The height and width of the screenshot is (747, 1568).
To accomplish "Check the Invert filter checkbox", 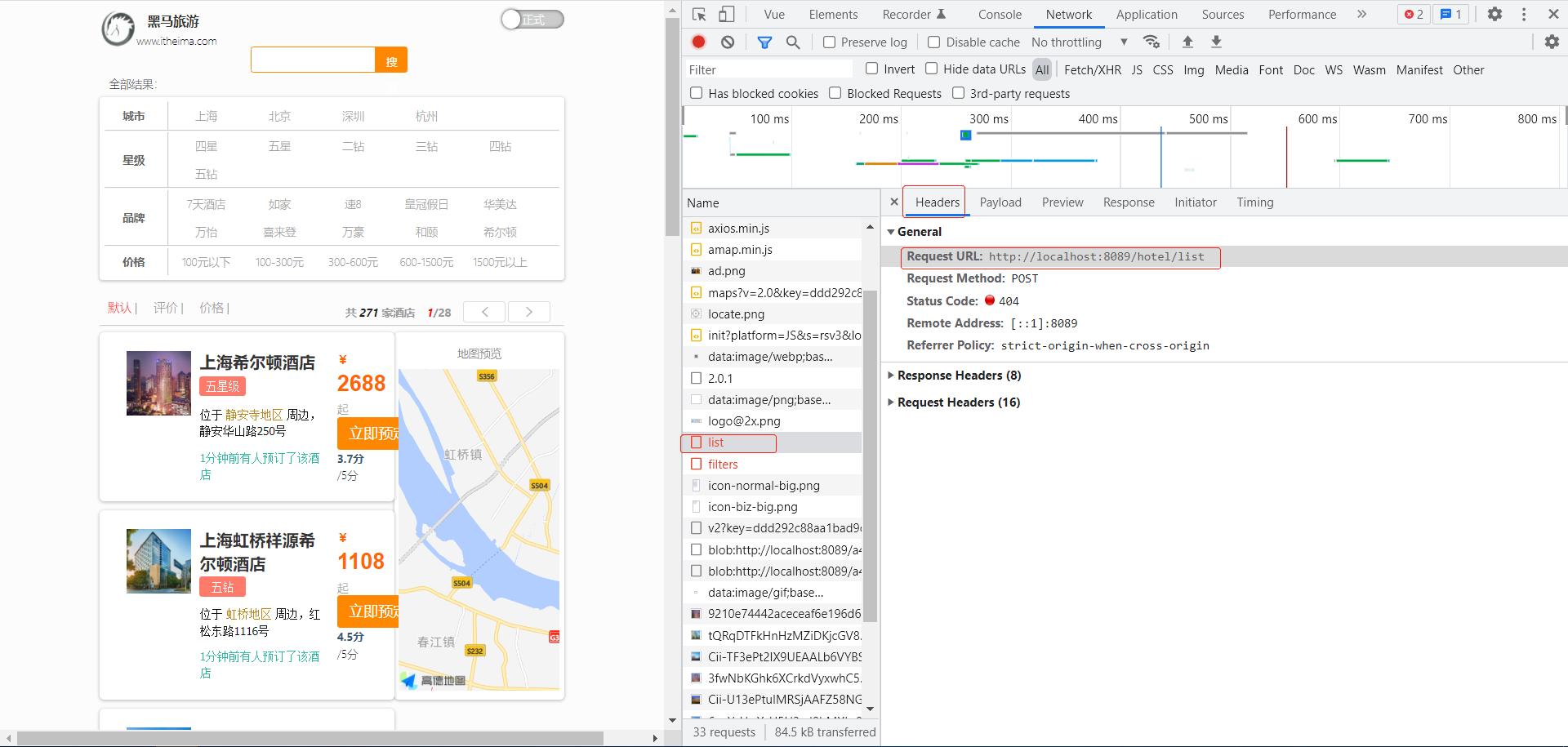I will [871, 69].
